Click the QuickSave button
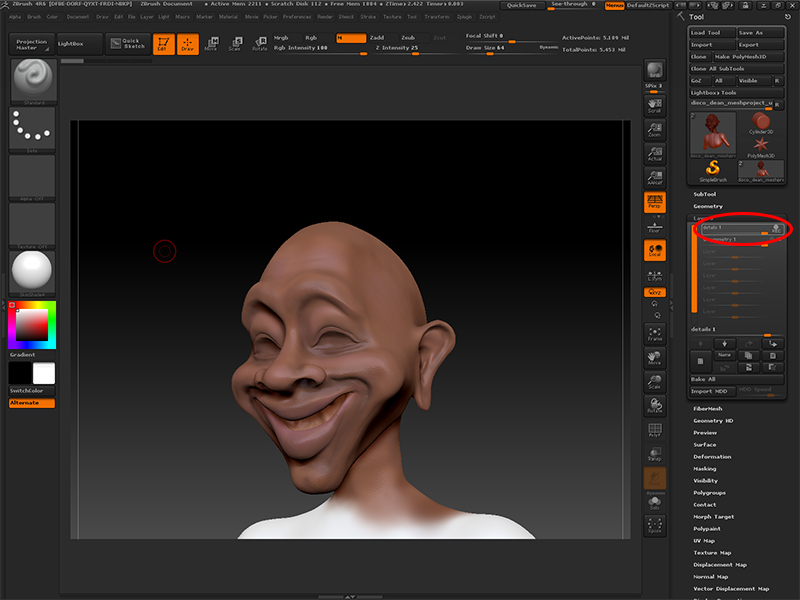The image size is (800, 600). (521, 5)
